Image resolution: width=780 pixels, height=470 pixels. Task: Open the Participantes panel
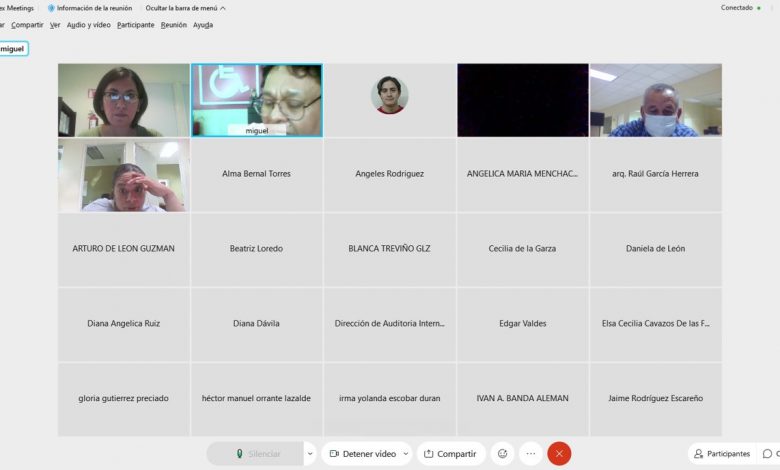coord(722,454)
